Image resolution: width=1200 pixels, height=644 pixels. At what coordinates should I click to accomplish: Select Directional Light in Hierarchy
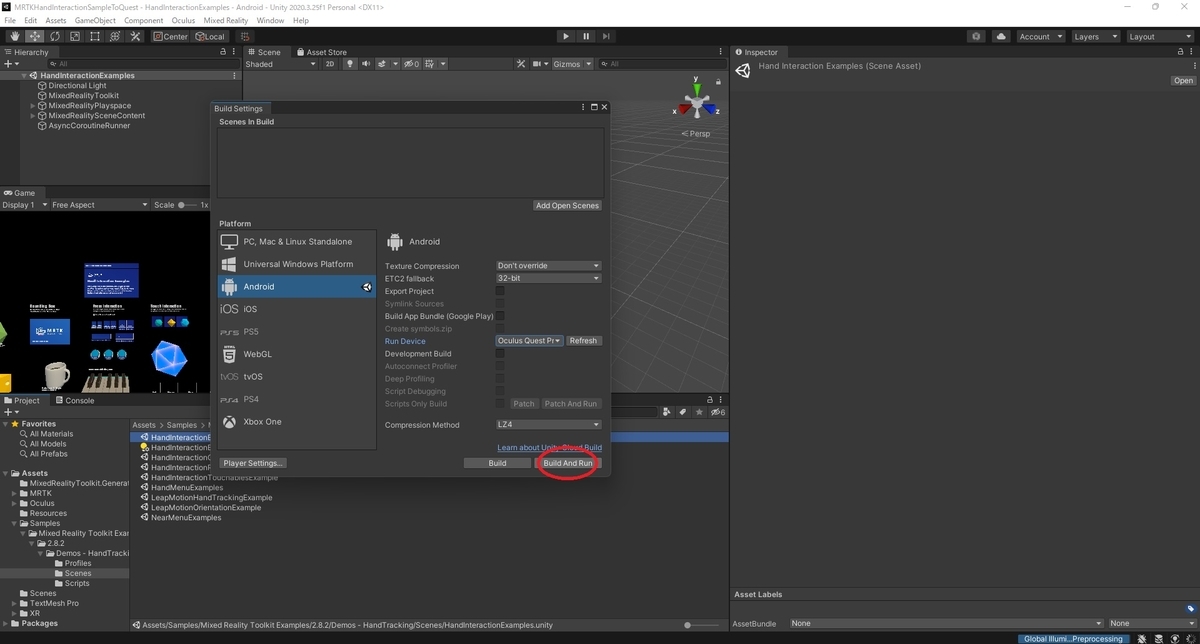[x=77, y=86]
